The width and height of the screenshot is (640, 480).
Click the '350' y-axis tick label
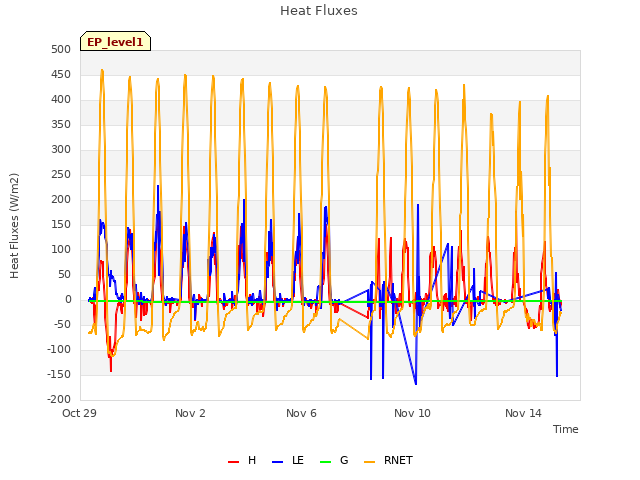click(61, 124)
